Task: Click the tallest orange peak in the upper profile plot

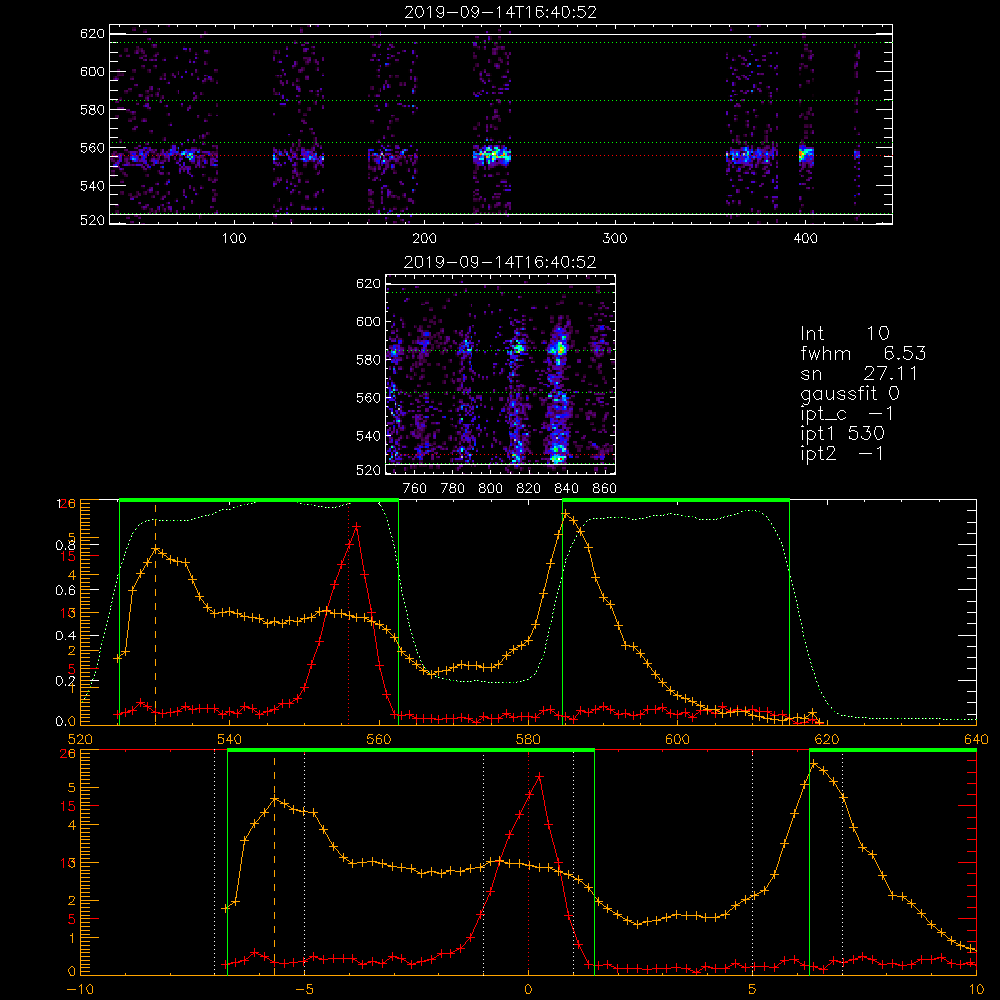Action: click(565, 513)
